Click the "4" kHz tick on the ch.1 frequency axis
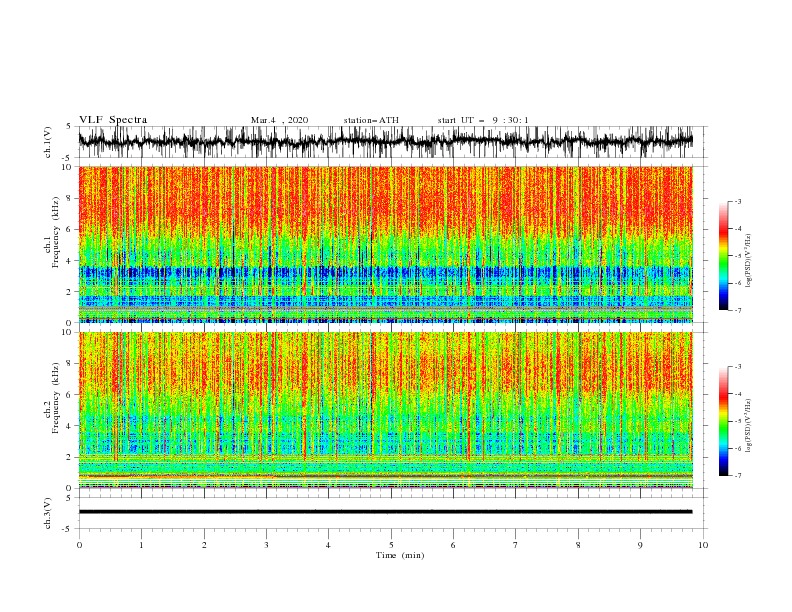The width and height of the screenshot is (792, 612). (69, 261)
